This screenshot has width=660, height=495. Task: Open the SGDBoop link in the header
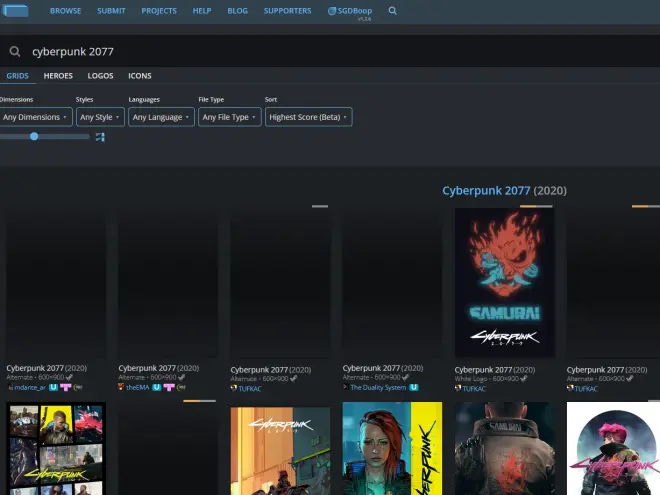pyautogui.click(x=350, y=11)
